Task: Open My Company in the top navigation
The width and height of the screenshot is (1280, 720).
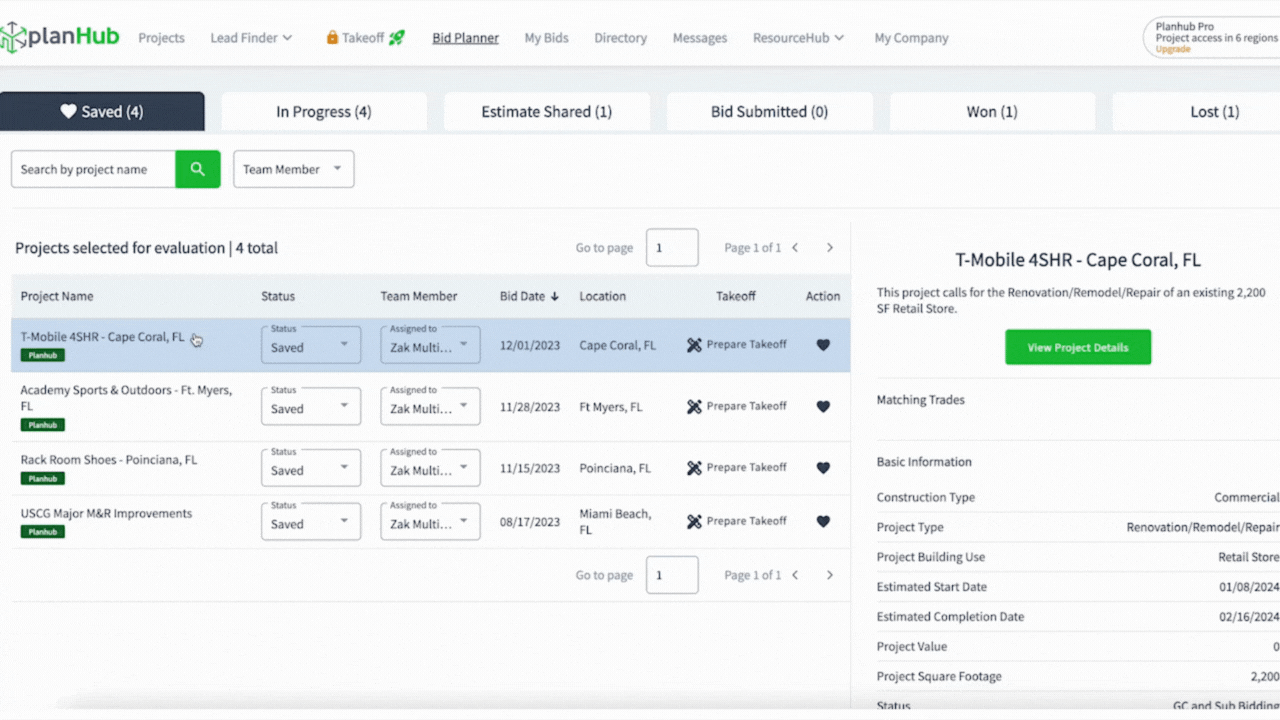Action: pos(911,38)
